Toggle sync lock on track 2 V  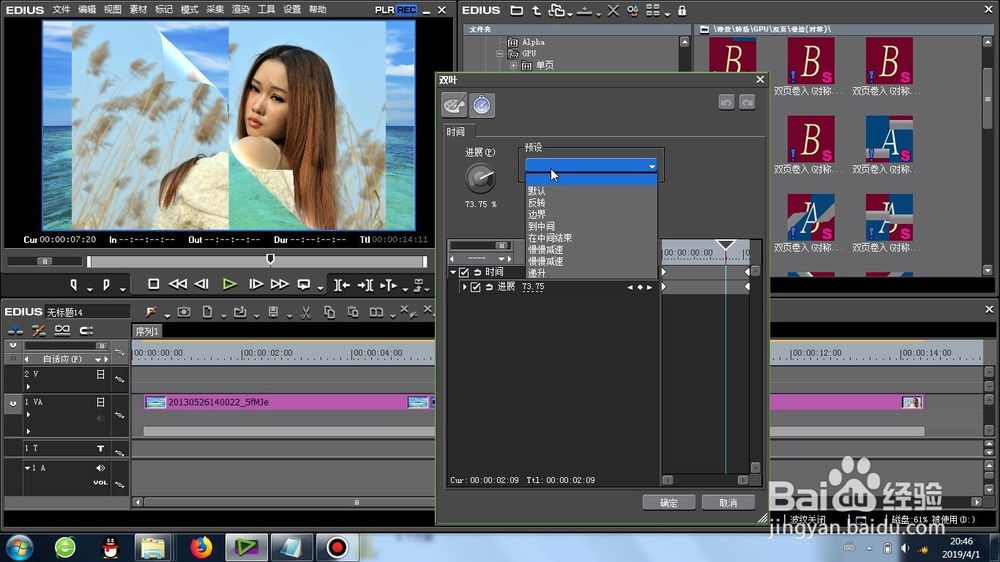tap(119, 379)
